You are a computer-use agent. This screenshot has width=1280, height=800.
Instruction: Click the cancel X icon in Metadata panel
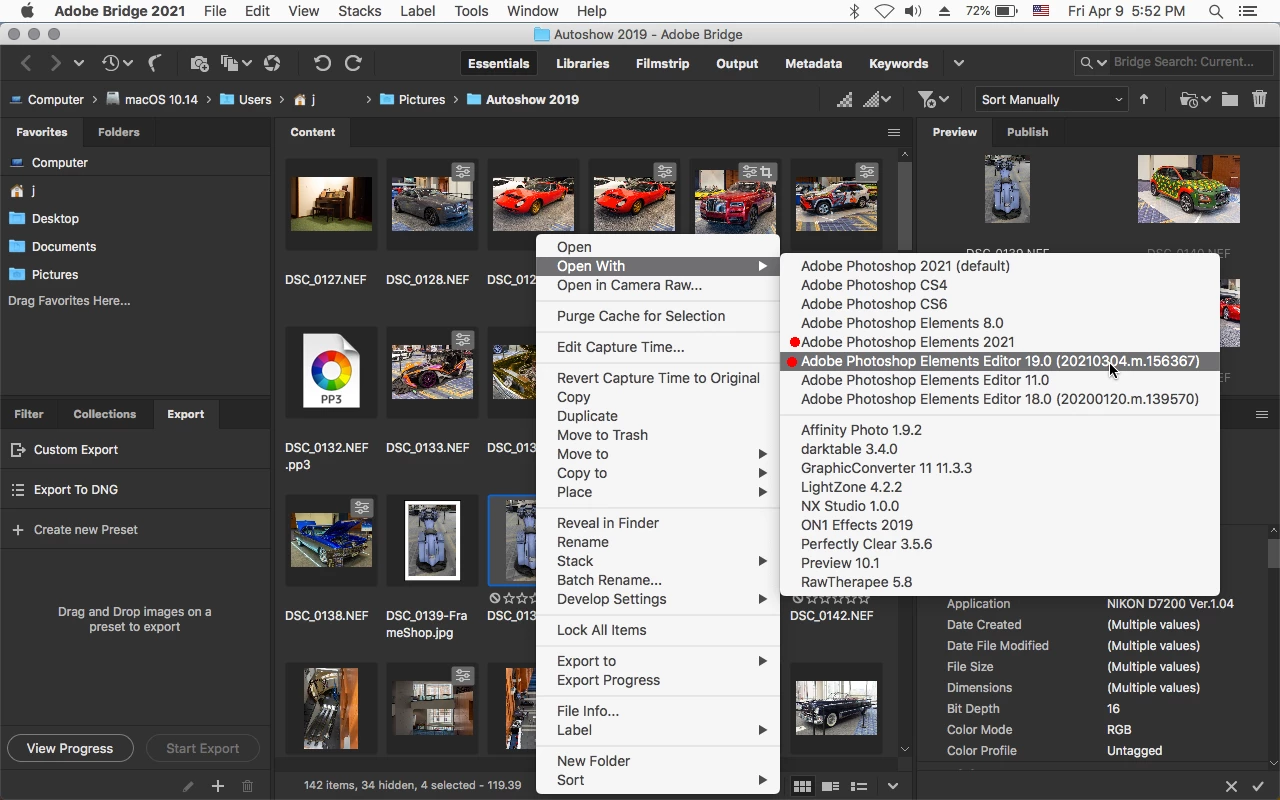[x=1231, y=787]
